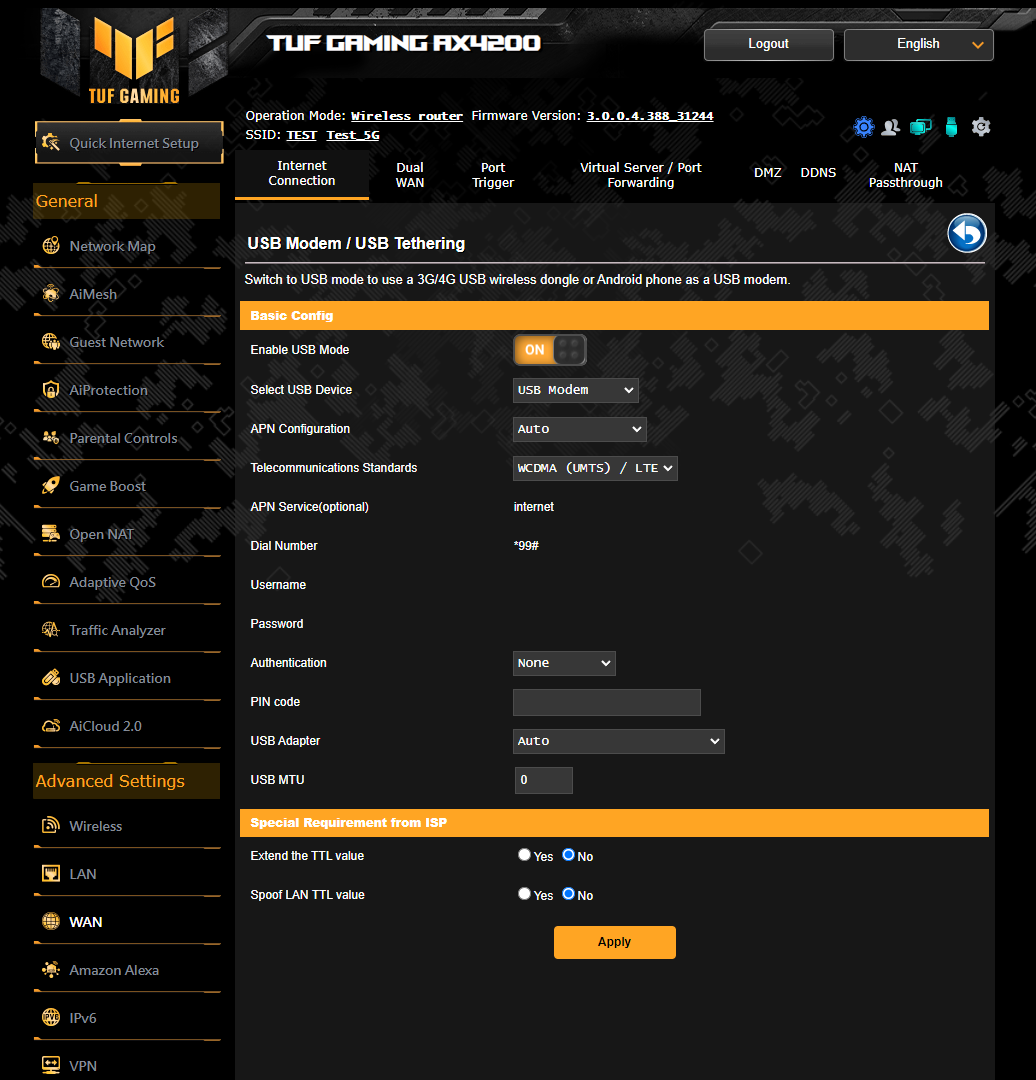Click the Parental Controls icon
The height and width of the screenshot is (1080, 1036).
click(51, 438)
